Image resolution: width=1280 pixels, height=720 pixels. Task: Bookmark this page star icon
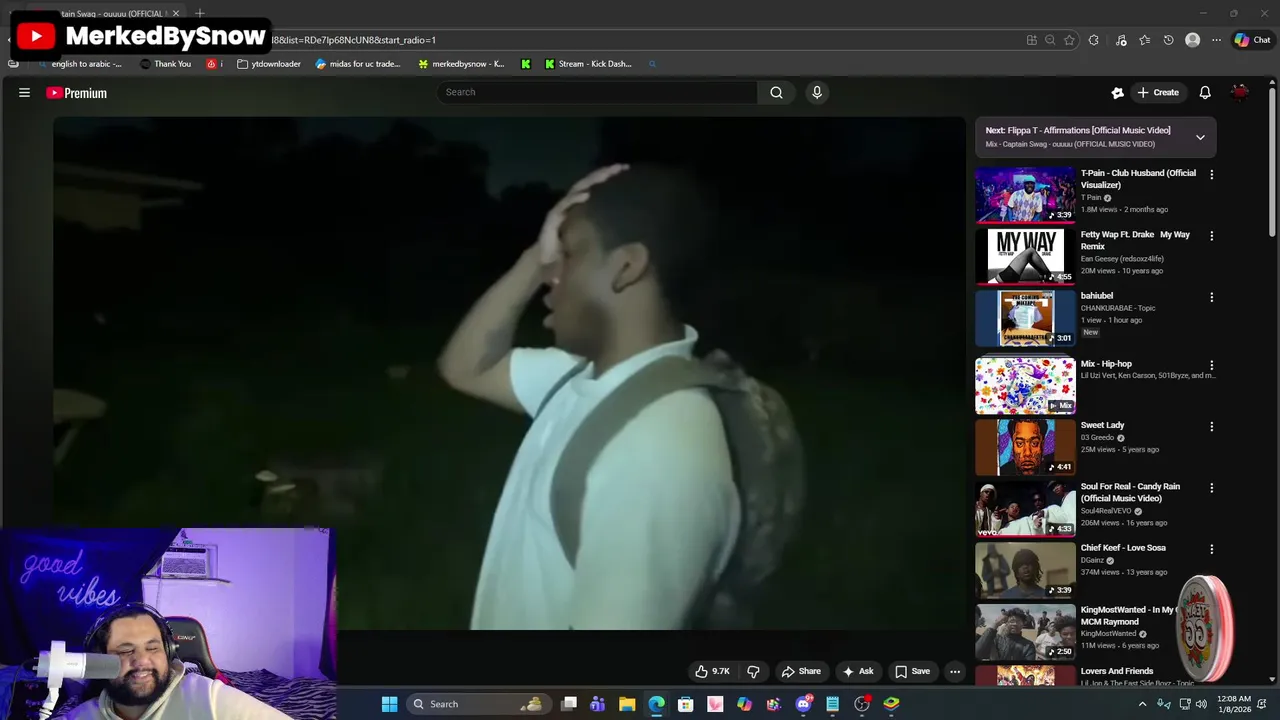[1069, 40]
